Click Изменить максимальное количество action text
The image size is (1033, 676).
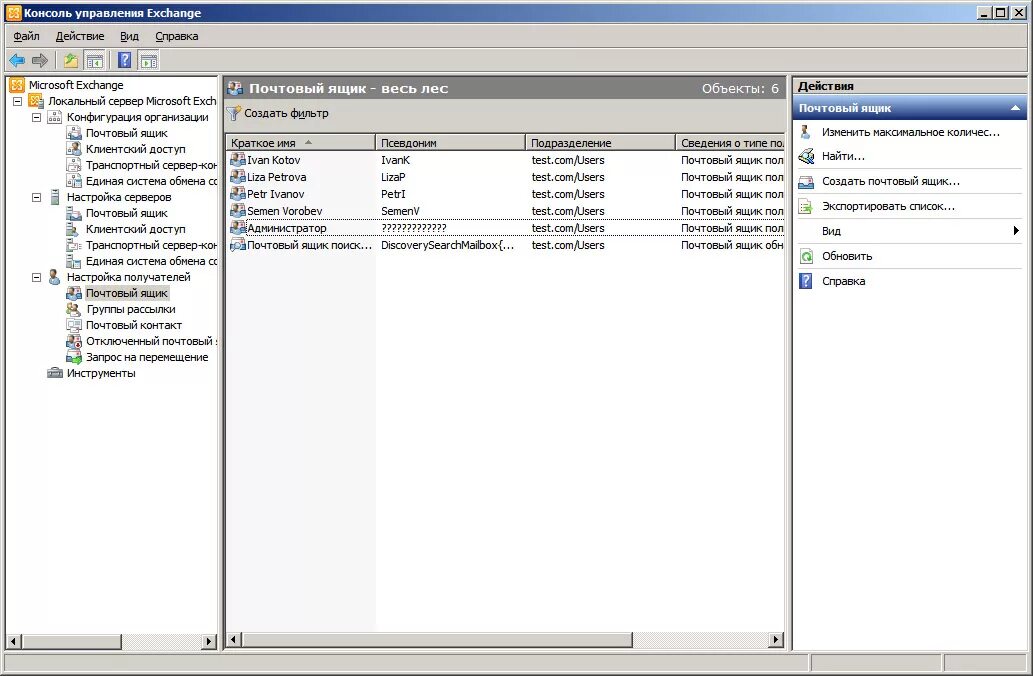910,132
